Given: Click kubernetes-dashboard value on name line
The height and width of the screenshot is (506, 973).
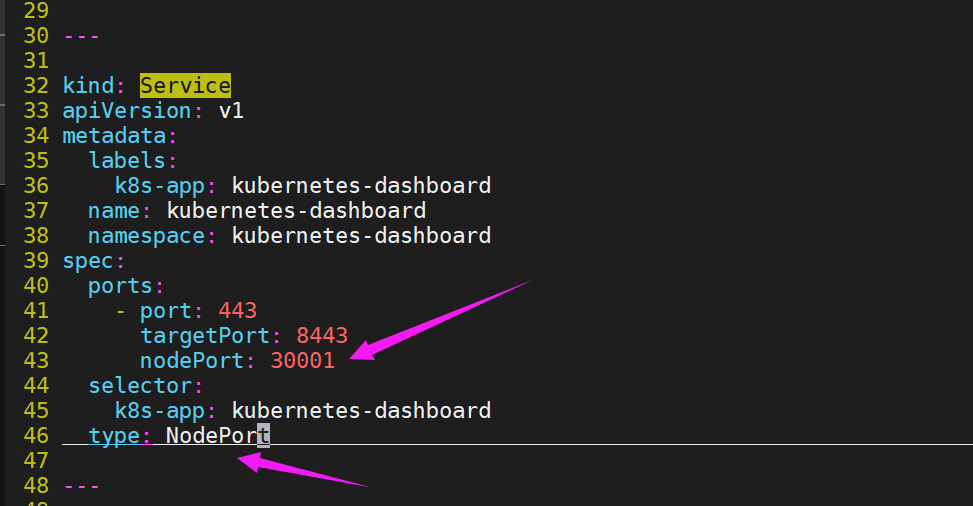Looking at the screenshot, I should 297,210.
